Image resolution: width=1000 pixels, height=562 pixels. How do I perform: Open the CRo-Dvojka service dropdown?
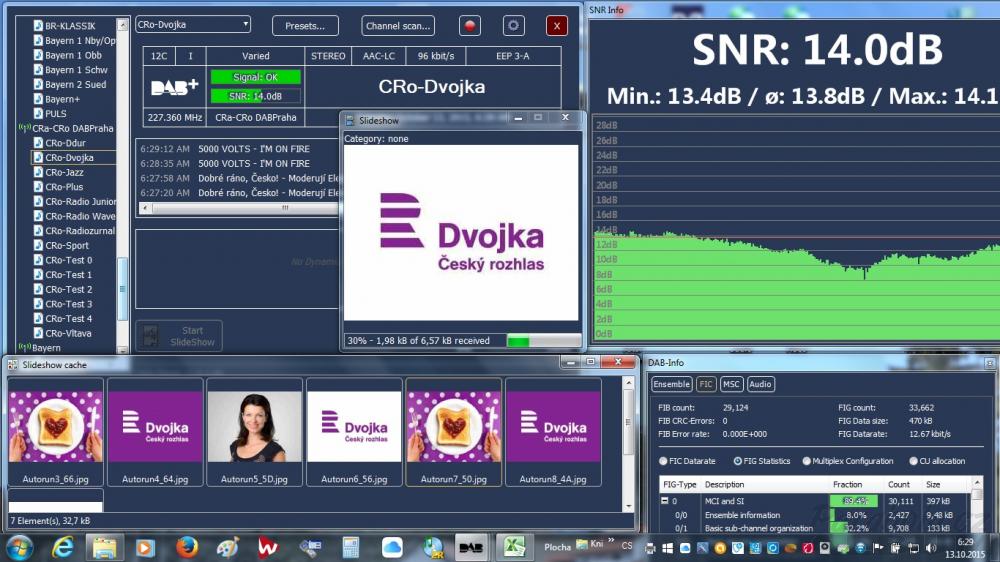click(x=193, y=24)
